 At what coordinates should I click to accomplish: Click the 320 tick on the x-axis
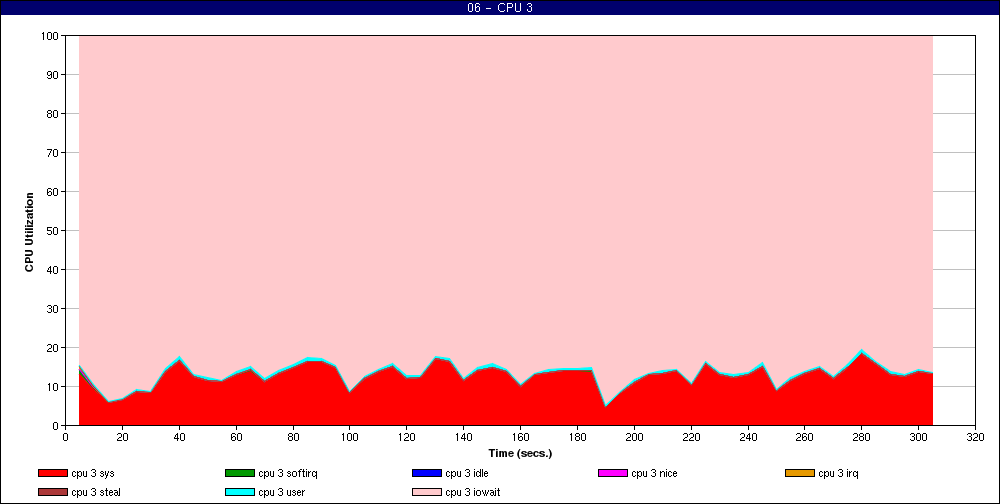tap(976, 437)
